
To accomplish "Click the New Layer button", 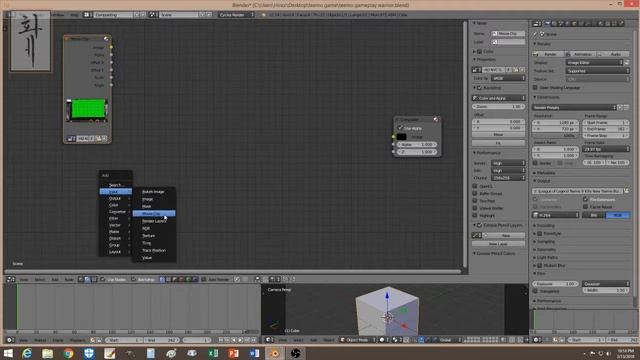I will click(x=498, y=244).
